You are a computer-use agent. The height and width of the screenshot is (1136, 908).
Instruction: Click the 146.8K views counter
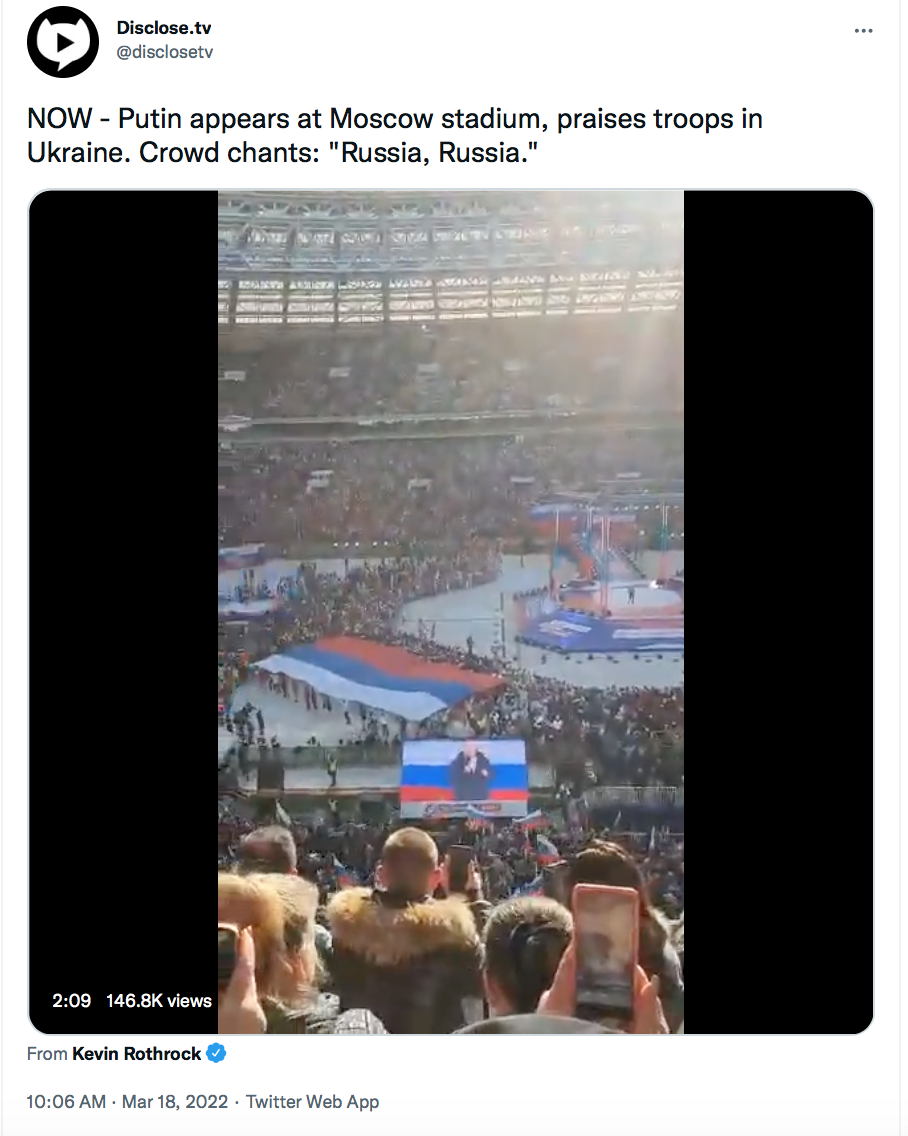159,1000
